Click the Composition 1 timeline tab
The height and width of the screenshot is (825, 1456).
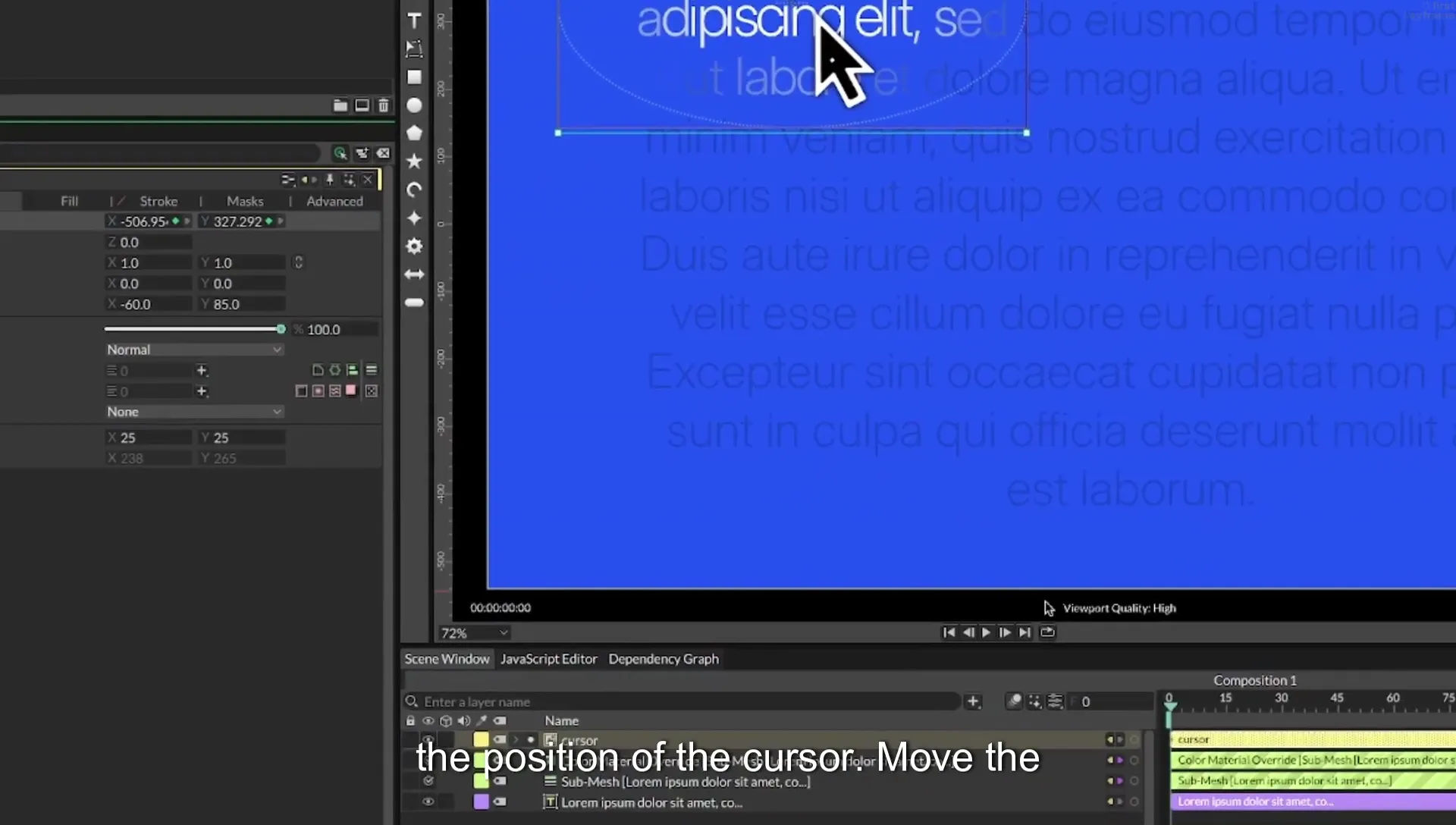pos(1255,680)
